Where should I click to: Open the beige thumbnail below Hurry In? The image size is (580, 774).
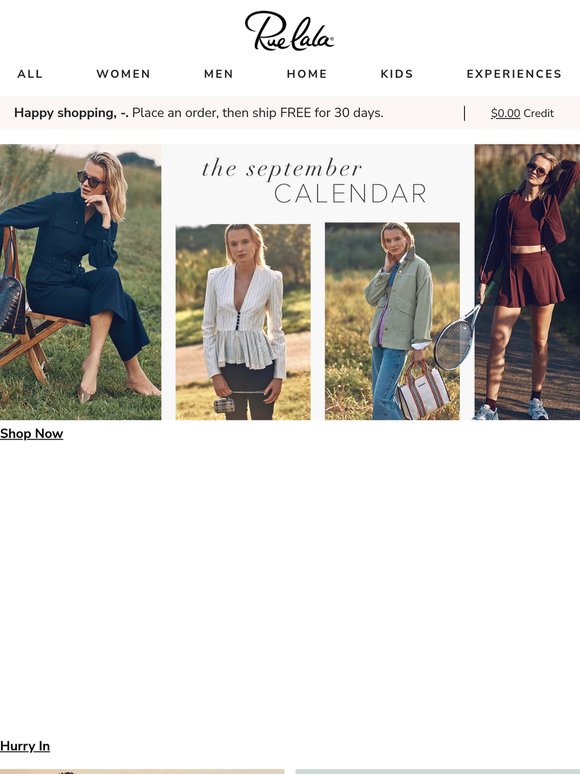coord(142,771)
